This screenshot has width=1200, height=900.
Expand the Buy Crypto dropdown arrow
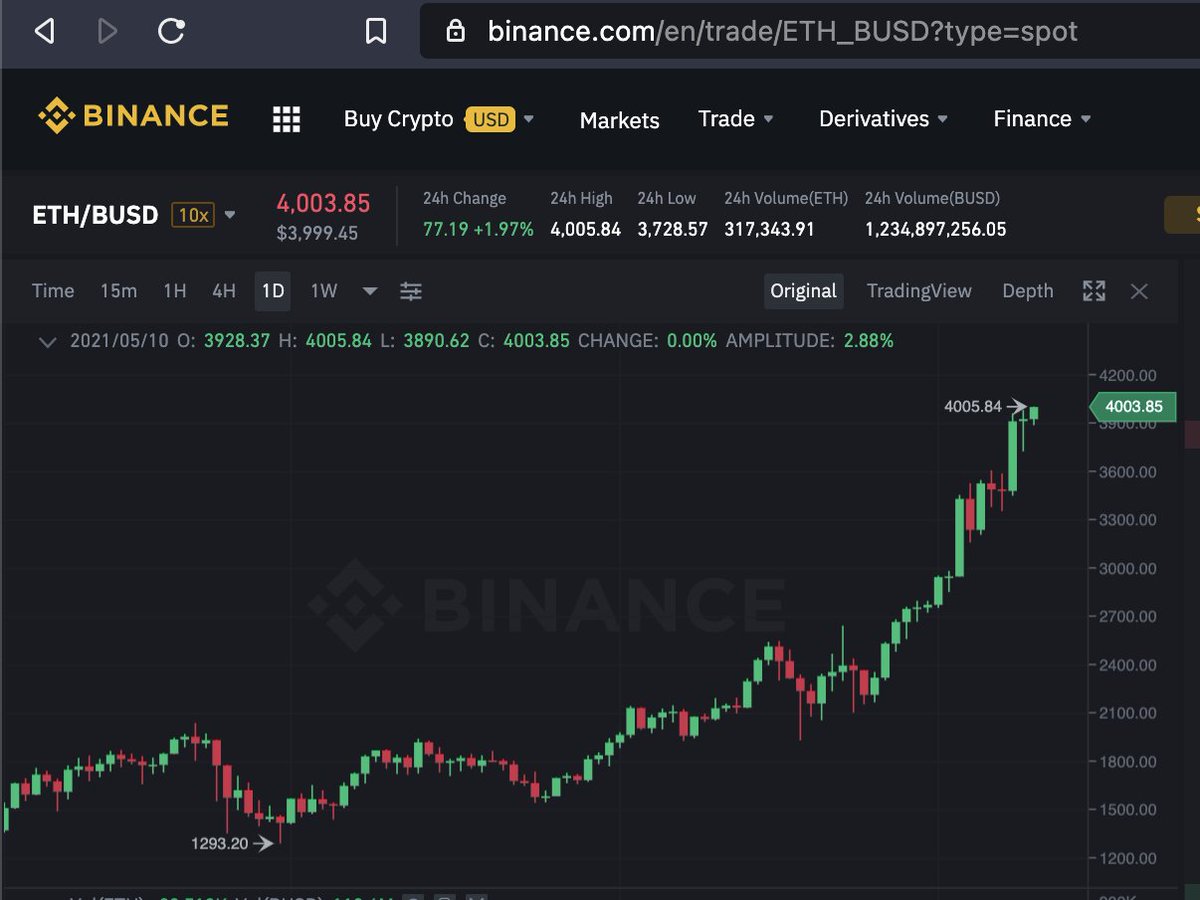(x=529, y=119)
